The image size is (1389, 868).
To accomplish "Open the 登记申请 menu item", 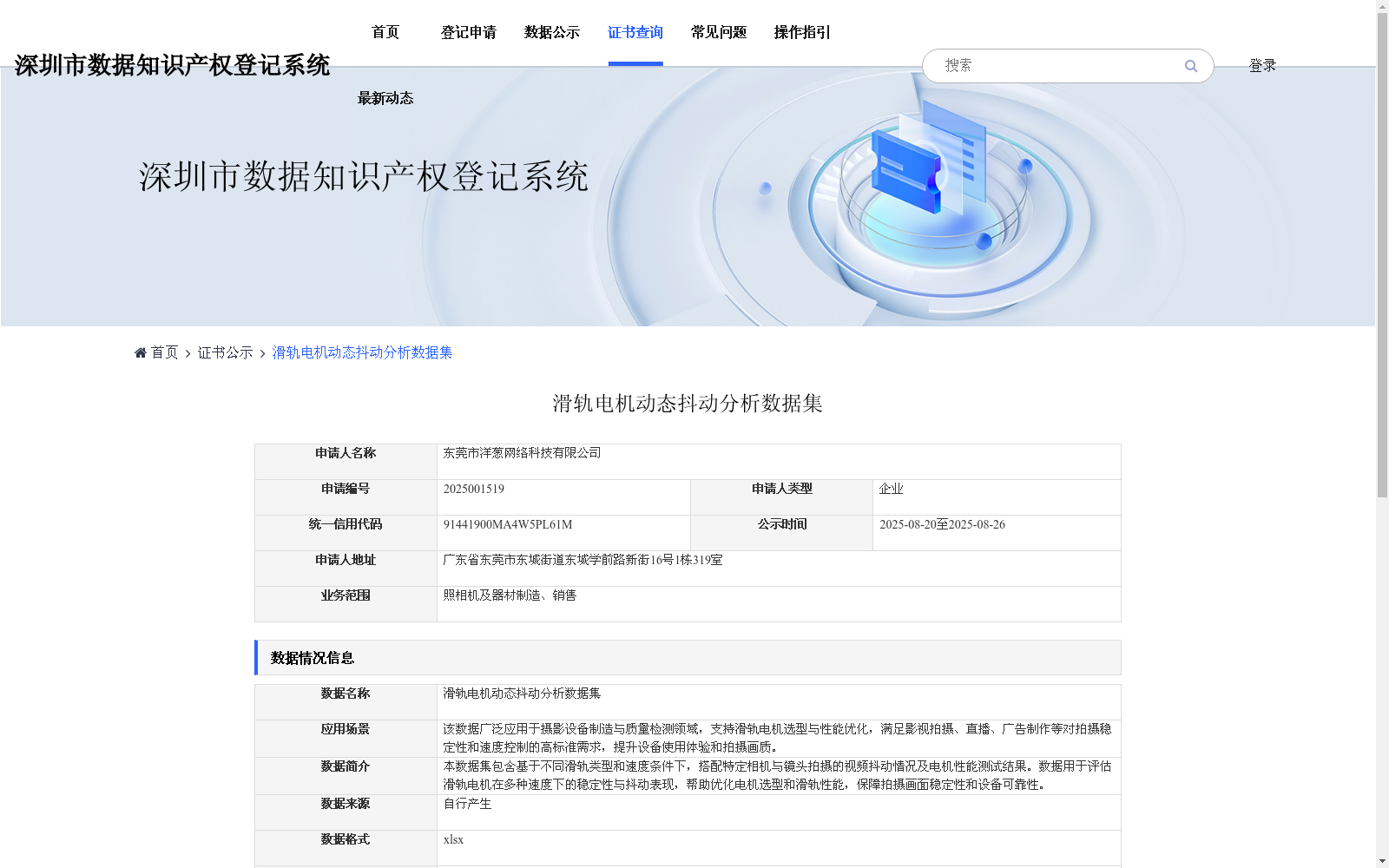I will coord(469,32).
